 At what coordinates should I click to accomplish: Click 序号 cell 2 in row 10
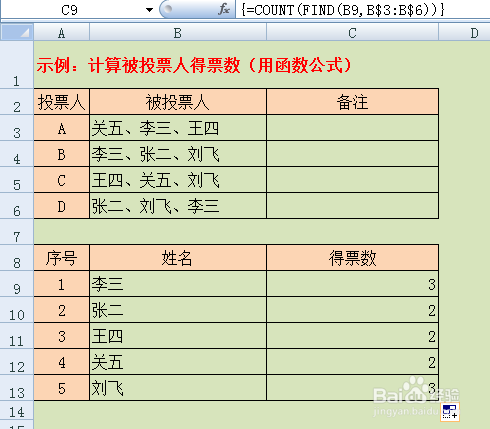(62, 310)
